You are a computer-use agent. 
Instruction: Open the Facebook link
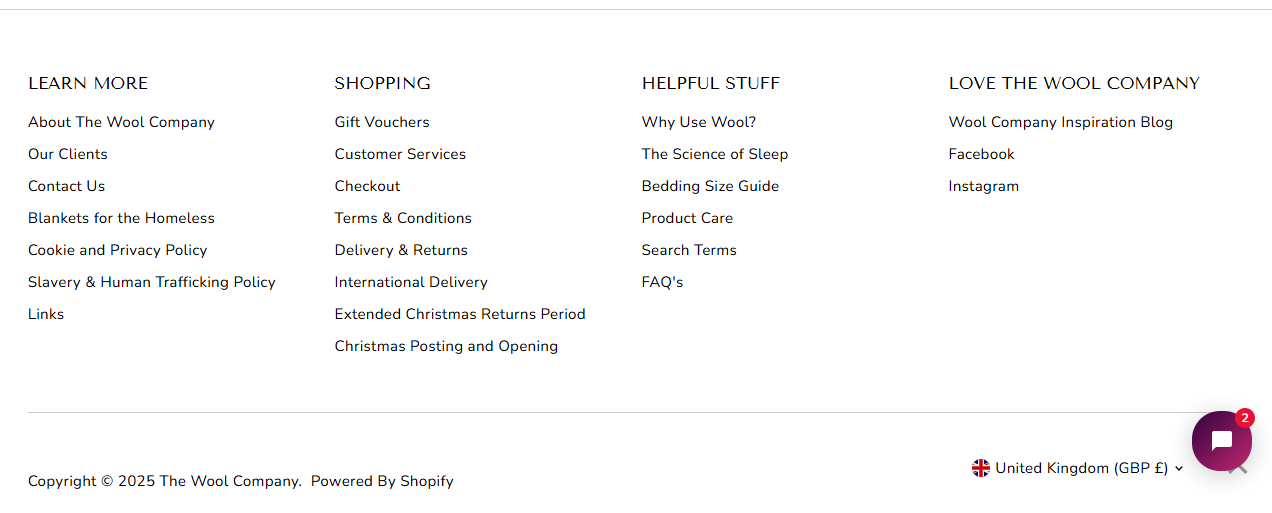(x=981, y=154)
